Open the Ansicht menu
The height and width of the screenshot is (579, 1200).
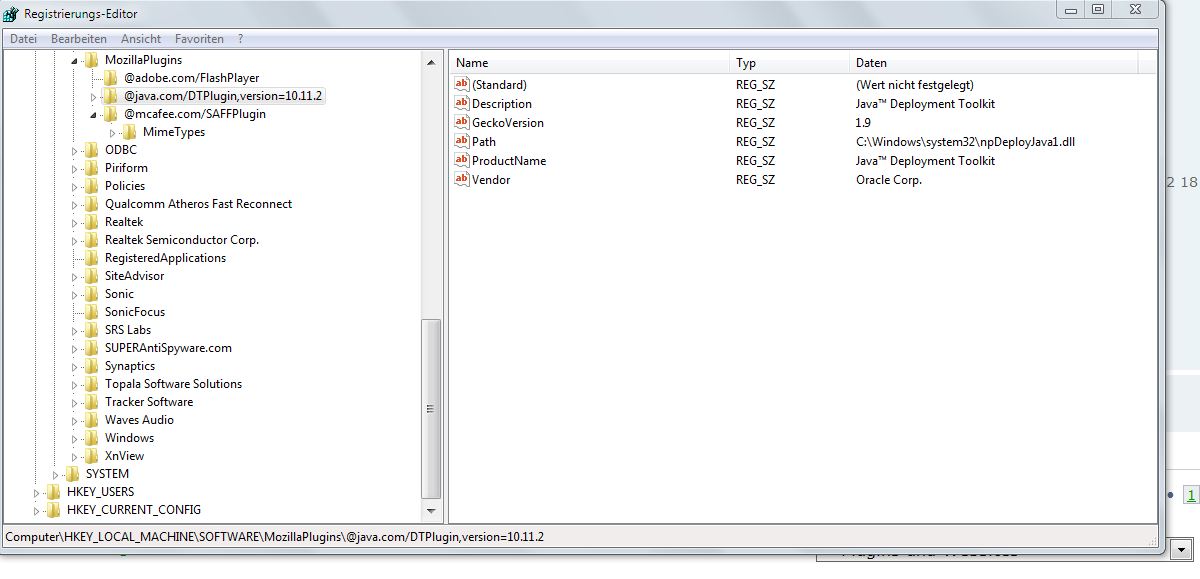pos(141,39)
